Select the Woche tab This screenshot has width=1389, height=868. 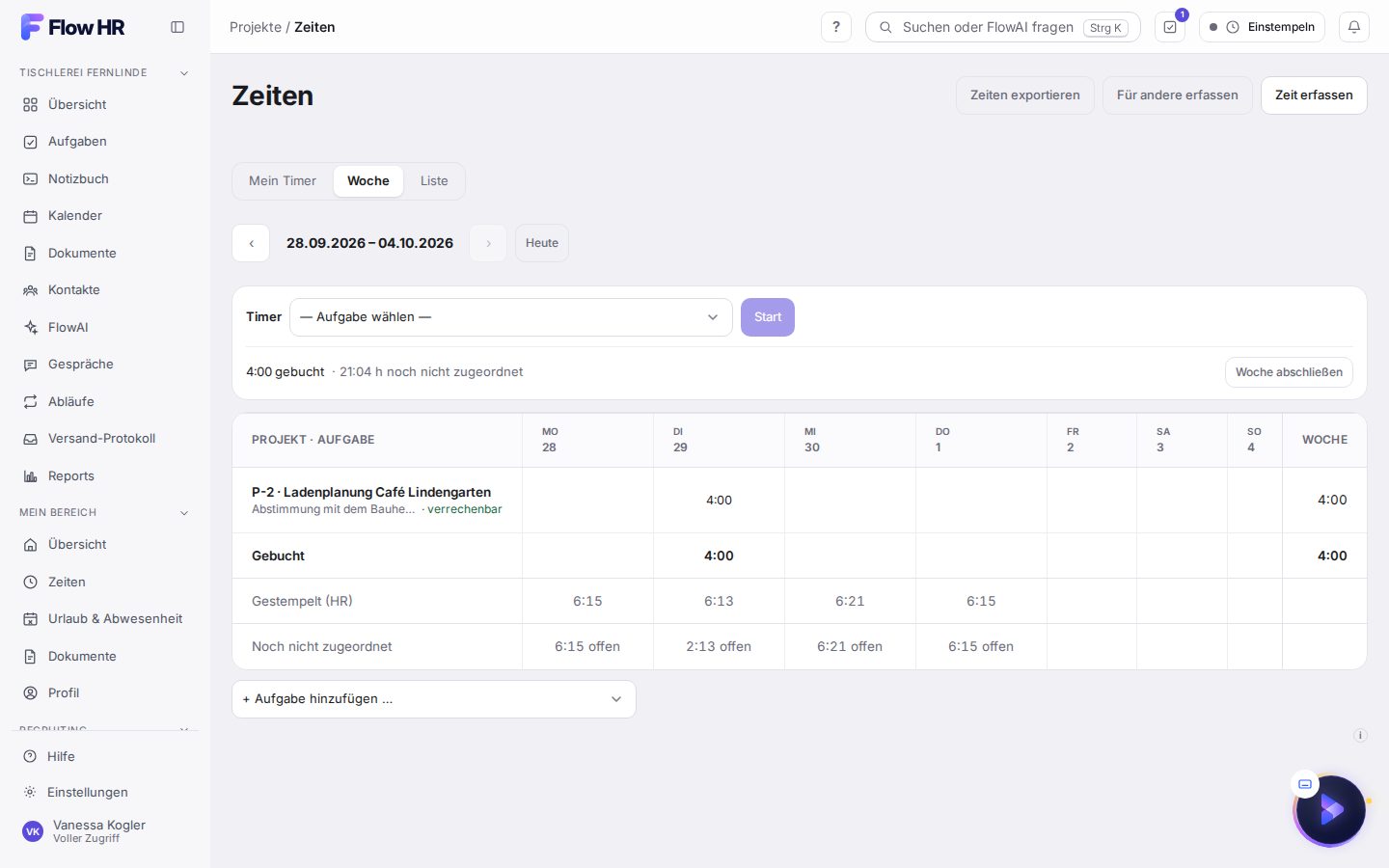[368, 181]
